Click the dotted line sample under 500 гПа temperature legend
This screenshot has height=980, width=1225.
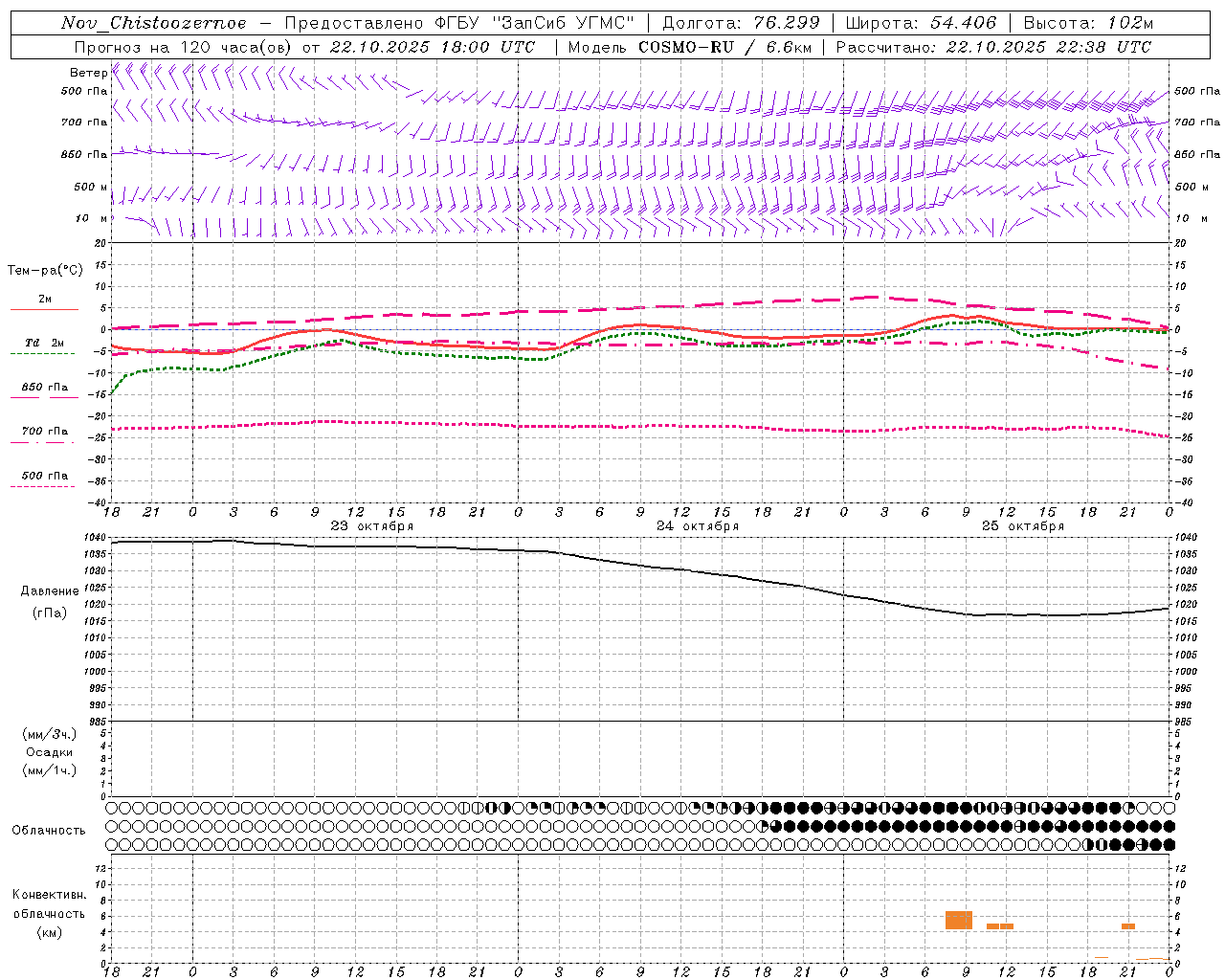(x=44, y=487)
